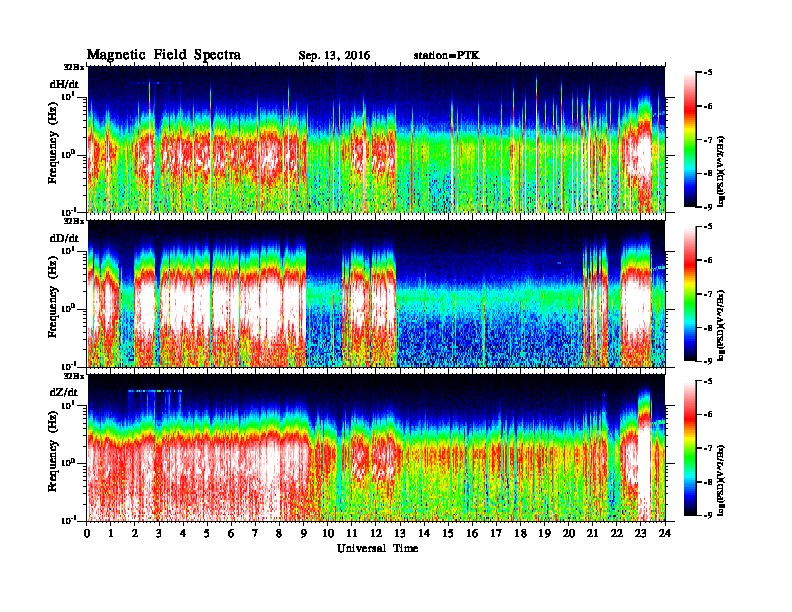The width and height of the screenshot is (792, 612).
Task: Click hour 24 on the Universal Time axis
Action: coord(665,534)
